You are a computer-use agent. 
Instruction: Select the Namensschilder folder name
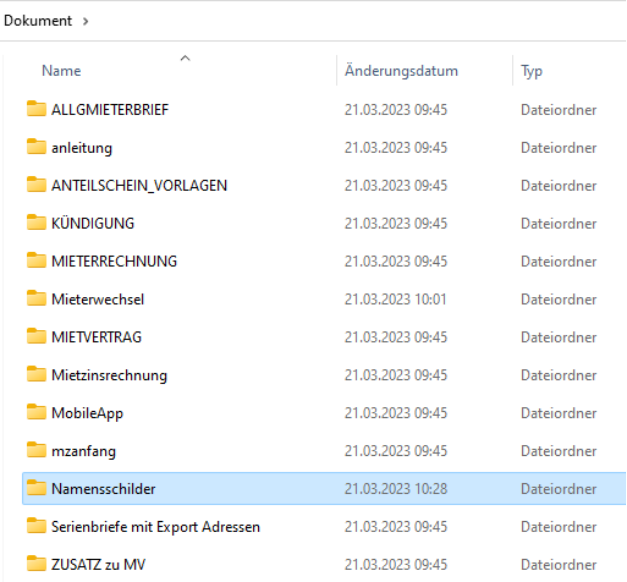[103, 489]
